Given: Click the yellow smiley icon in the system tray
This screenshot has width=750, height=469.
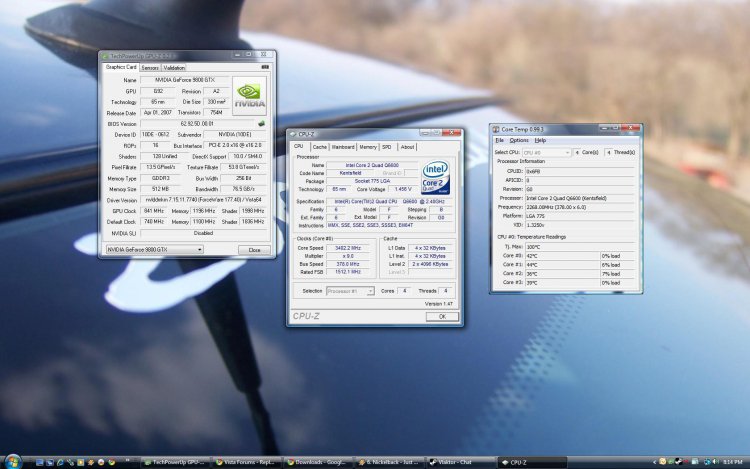Looking at the screenshot, I should 662,461.
